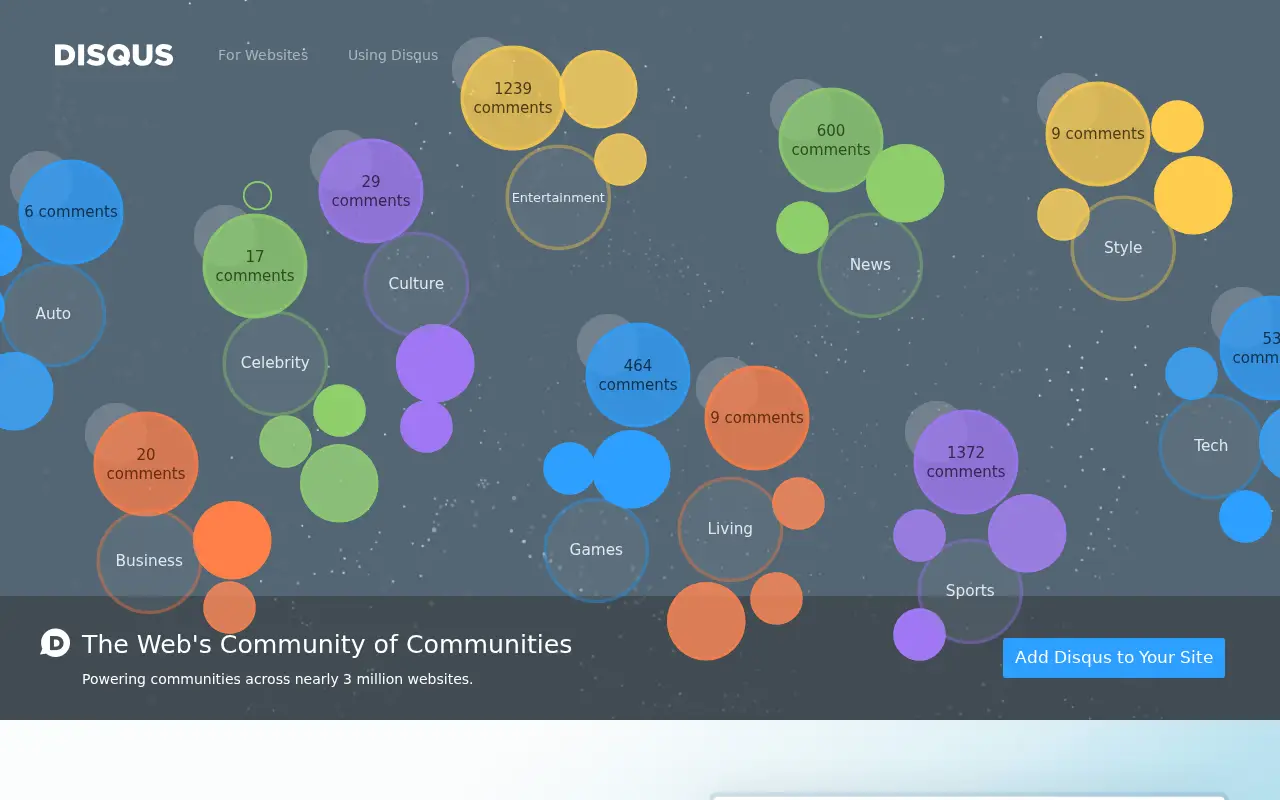This screenshot has height=800, width=1280.
Task: Click the 9 comments orange bubble near Living
Action: (x=757, y=418)
